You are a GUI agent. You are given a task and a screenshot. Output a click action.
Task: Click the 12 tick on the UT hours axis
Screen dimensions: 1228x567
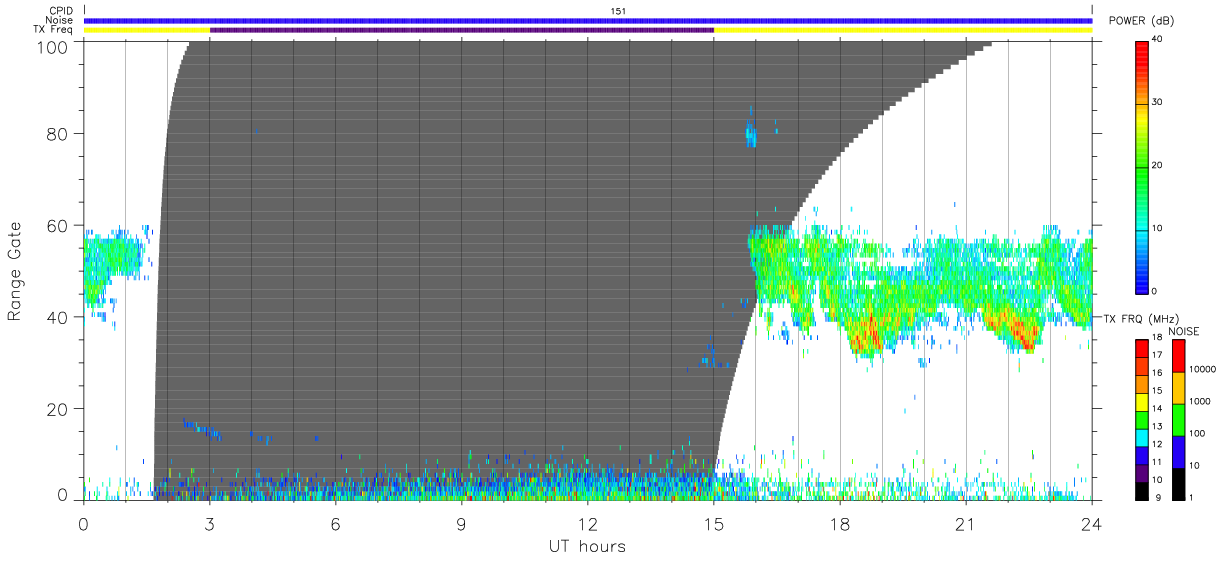(588, 524)
